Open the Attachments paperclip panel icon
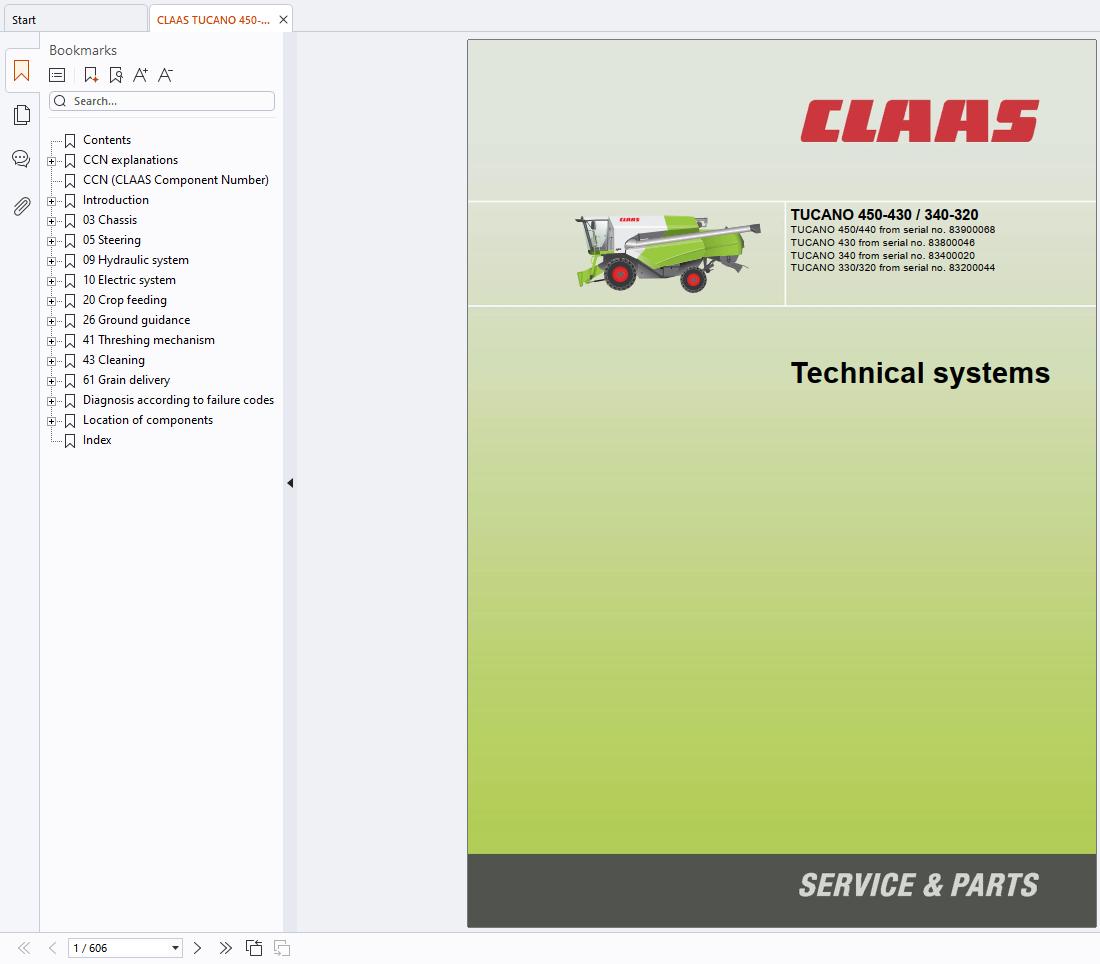1100x964 pixels. tap(22, 206)
